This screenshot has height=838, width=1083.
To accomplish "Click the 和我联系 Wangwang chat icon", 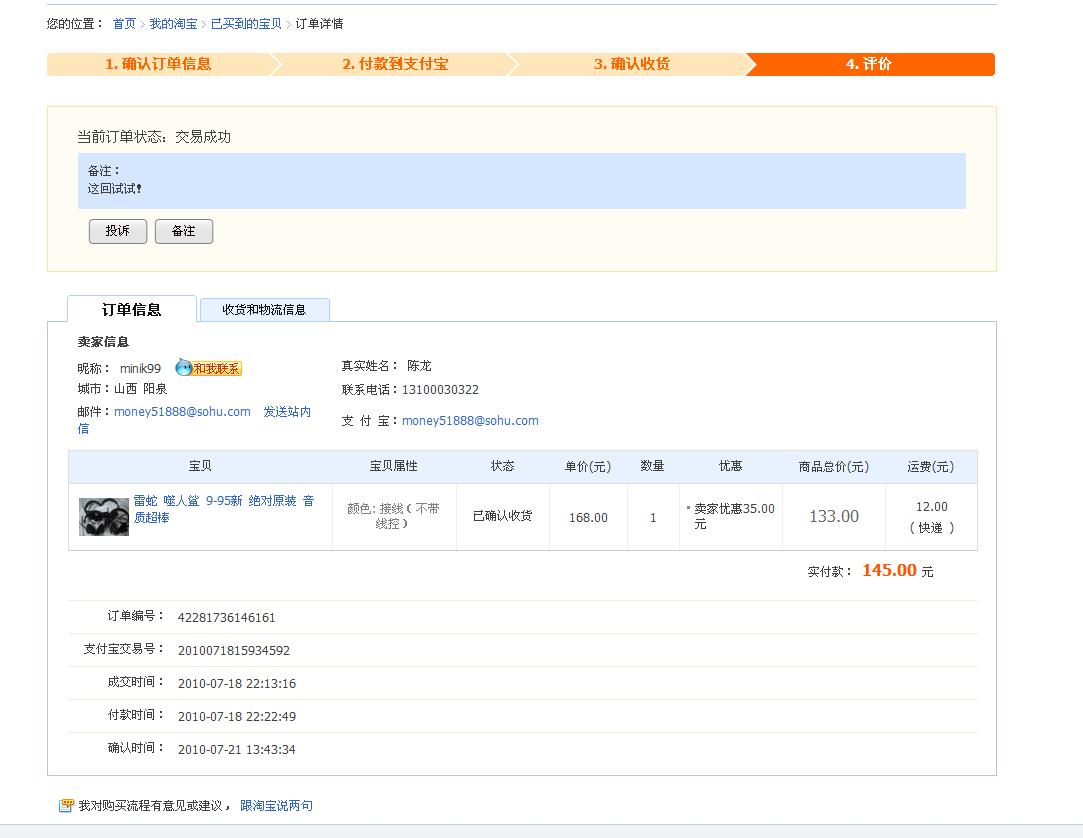I will (x=209, y=368).
